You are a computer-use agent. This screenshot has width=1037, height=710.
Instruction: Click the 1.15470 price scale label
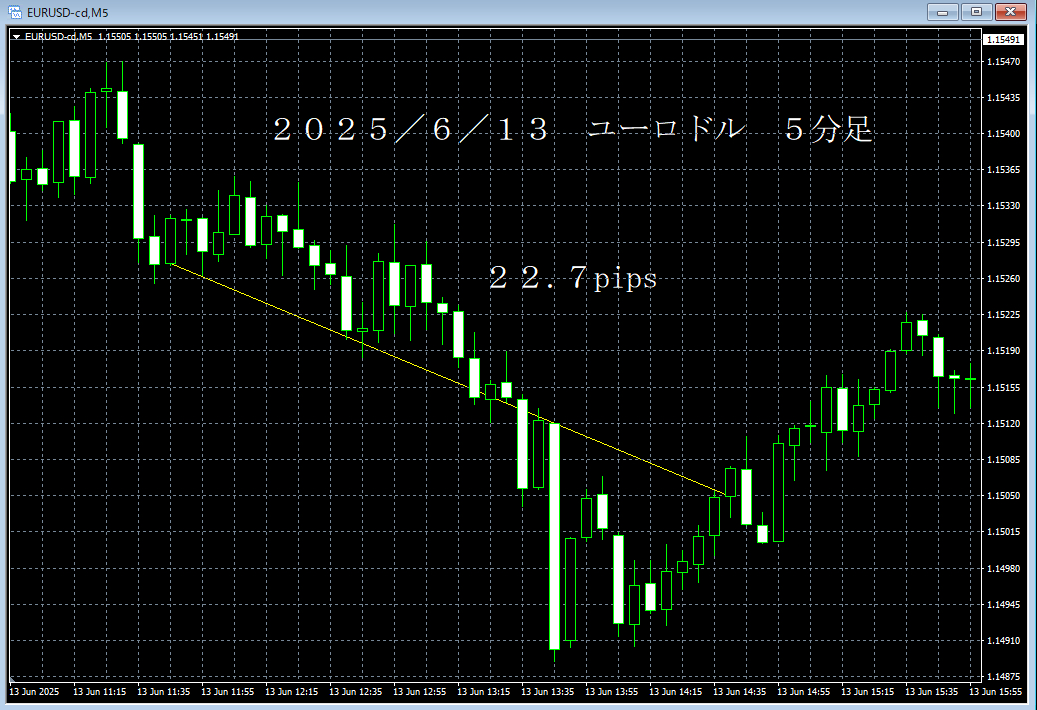click(1003, 61)
